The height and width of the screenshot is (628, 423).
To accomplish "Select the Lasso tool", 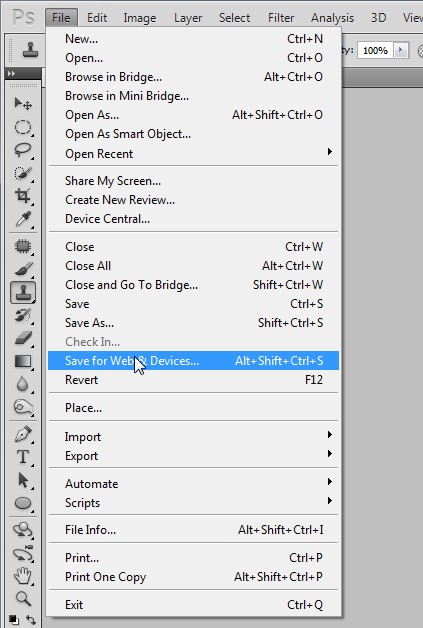I will click(23, 150).
